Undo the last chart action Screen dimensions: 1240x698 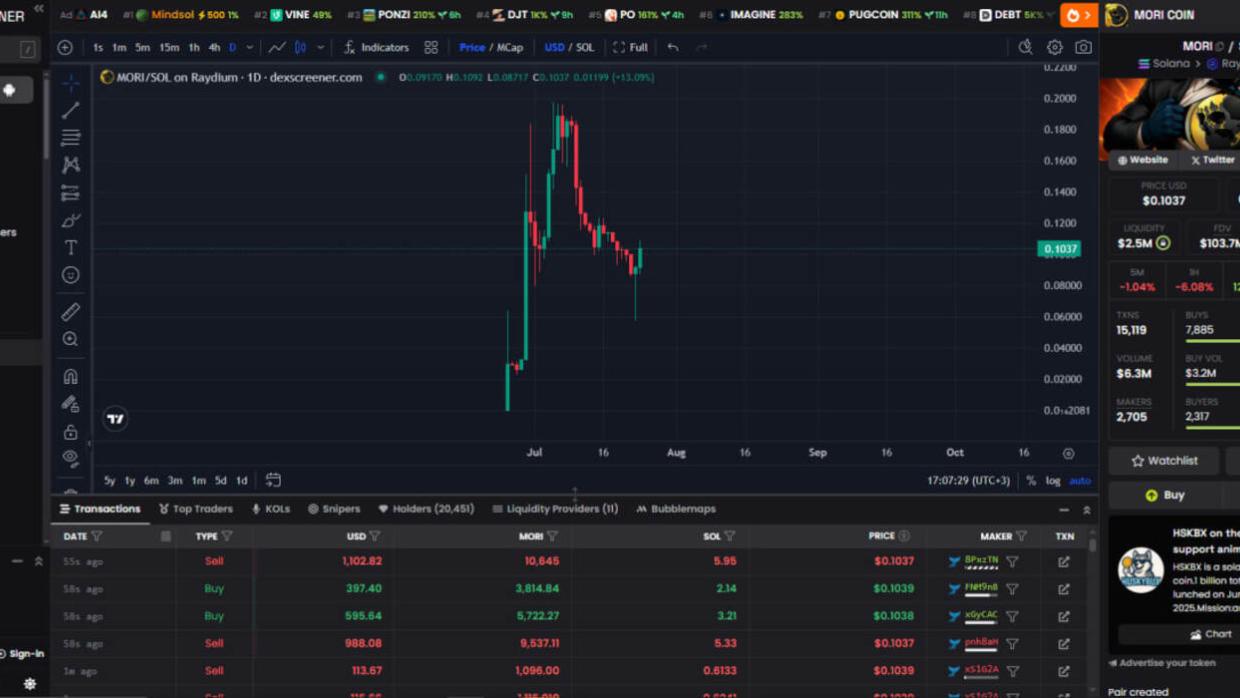(673, 47)
